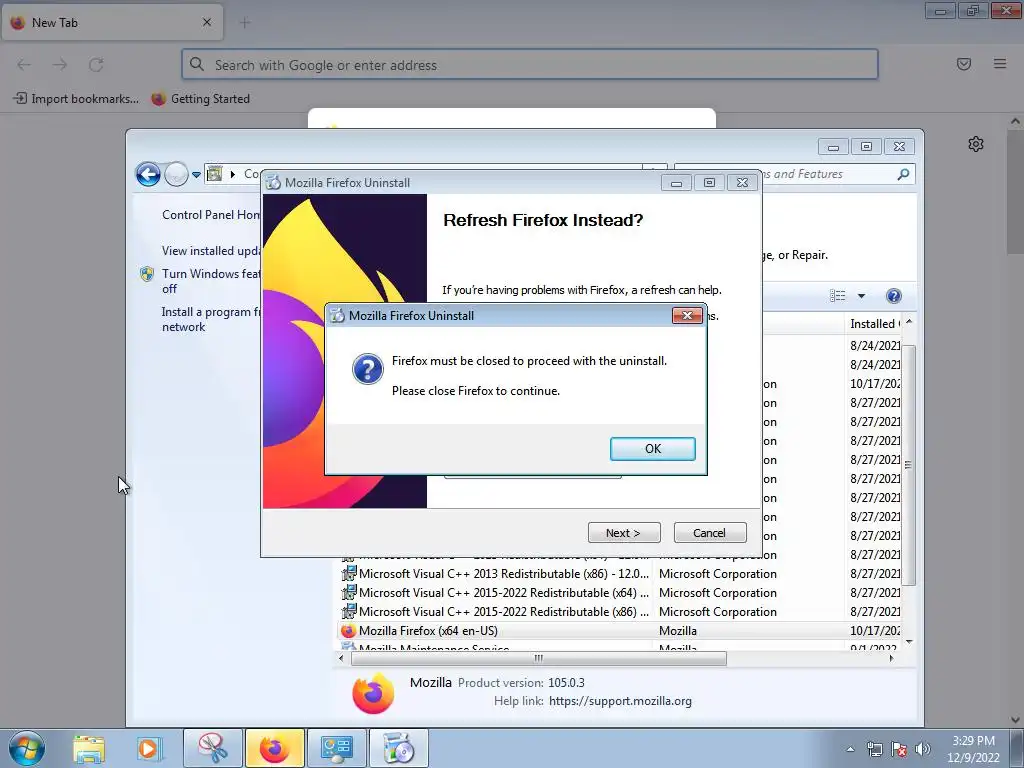Click the change your view icon
Screen dimensions: 1024x768
coord(838,296)
